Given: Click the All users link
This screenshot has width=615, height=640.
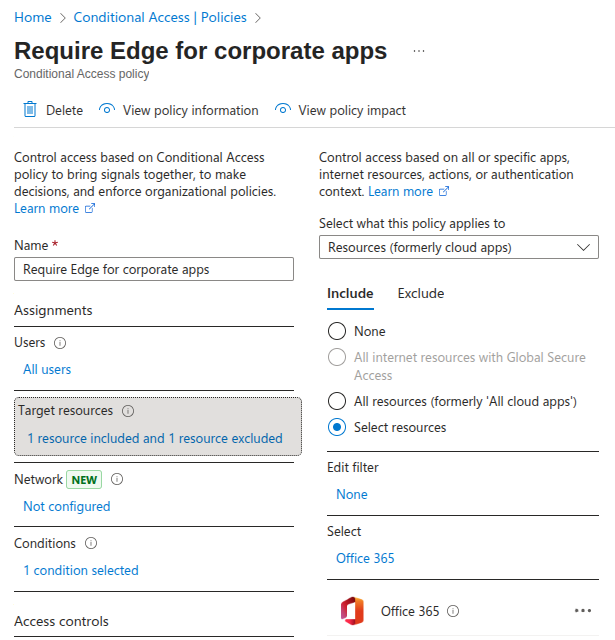Looking at the screenshot, I should [47, 369].
